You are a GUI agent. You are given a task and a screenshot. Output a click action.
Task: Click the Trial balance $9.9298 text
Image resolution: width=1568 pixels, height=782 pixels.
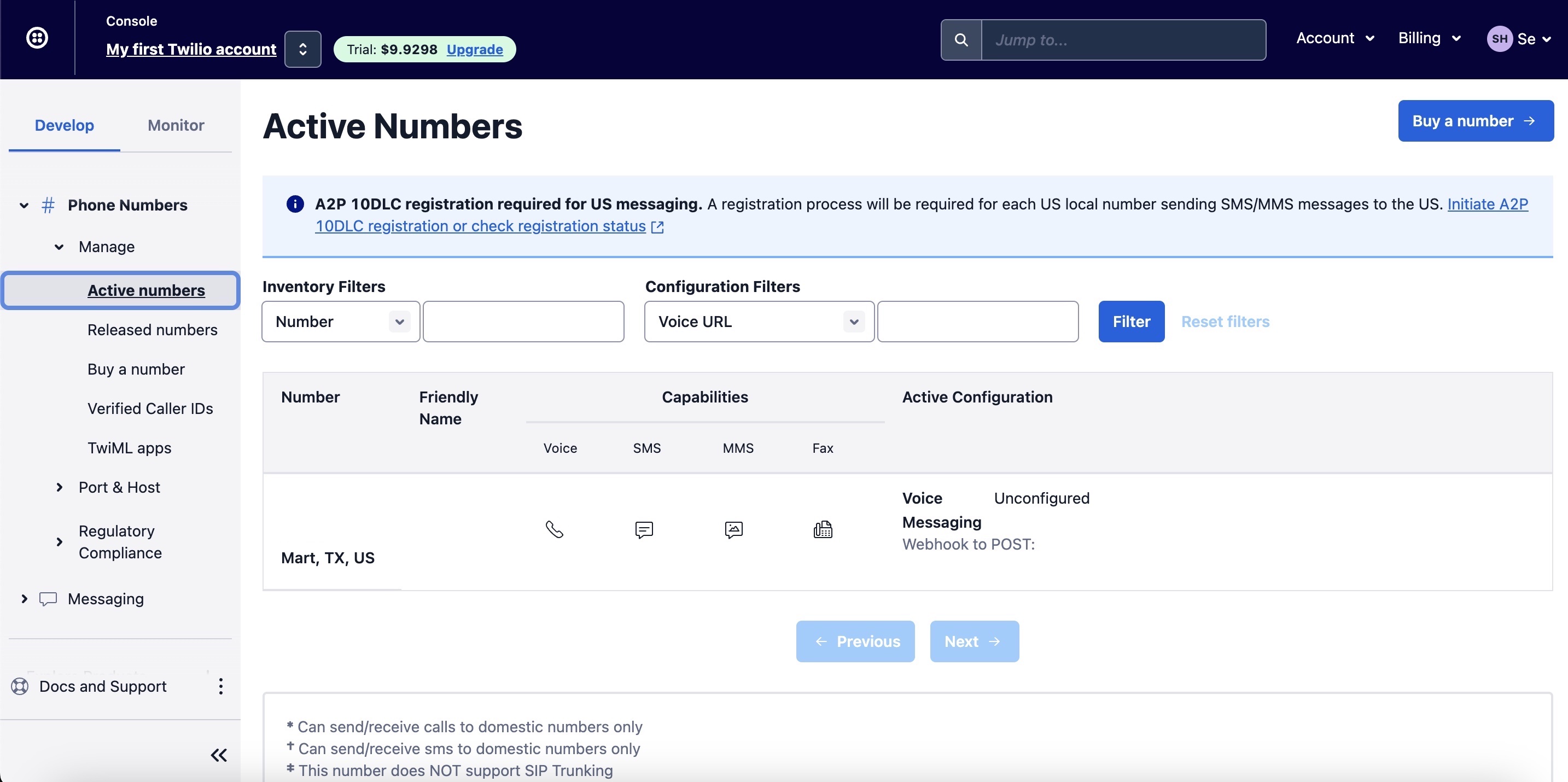tap(392, 49)
